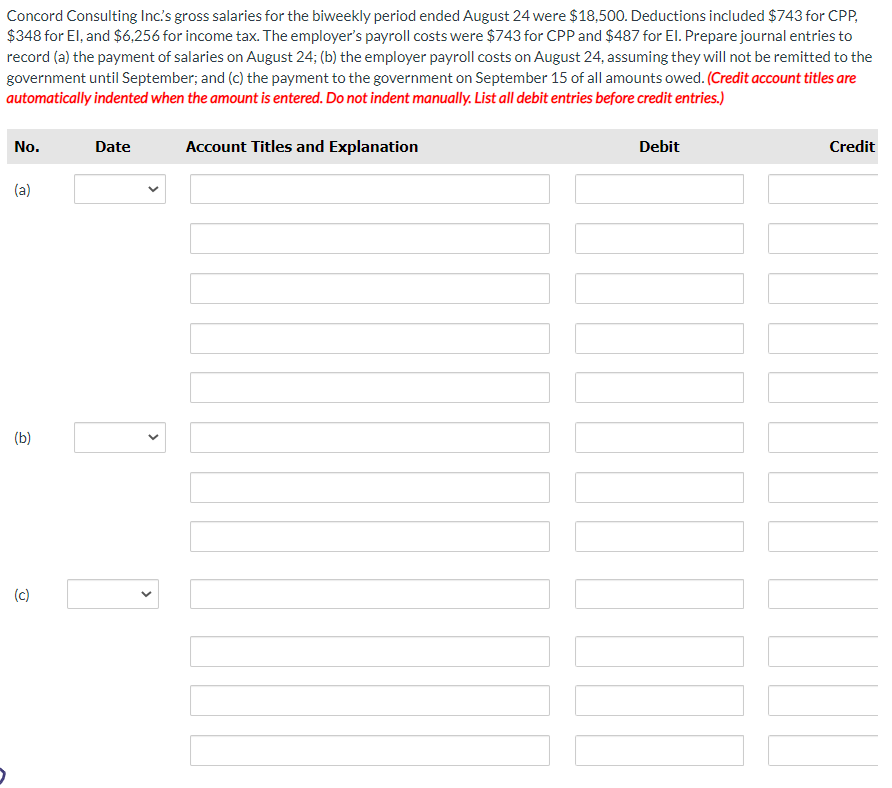Select the third Credit field of entry (a)
892x788 pixels.
824,288
